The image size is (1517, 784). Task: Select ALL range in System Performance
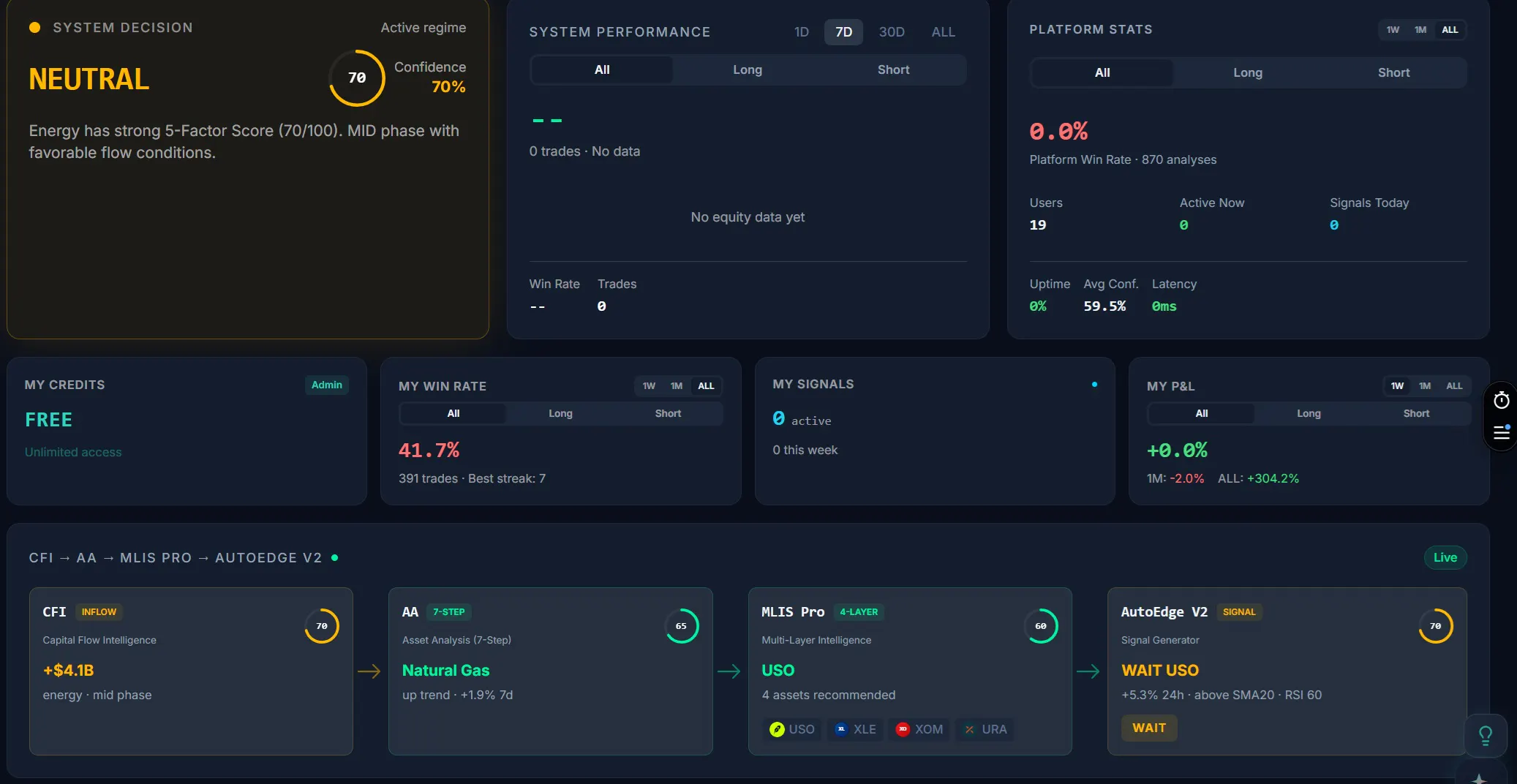click(943, 32)
